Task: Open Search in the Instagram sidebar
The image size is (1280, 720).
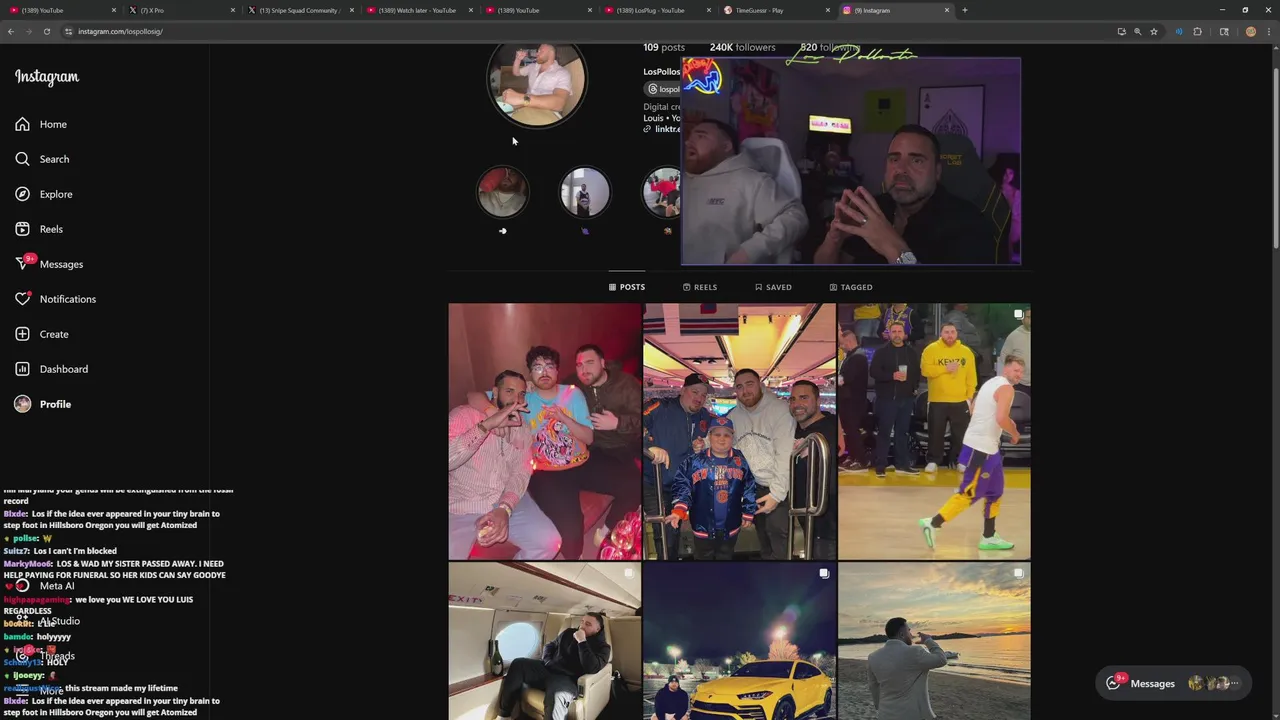Action: [x=42, y=159]
